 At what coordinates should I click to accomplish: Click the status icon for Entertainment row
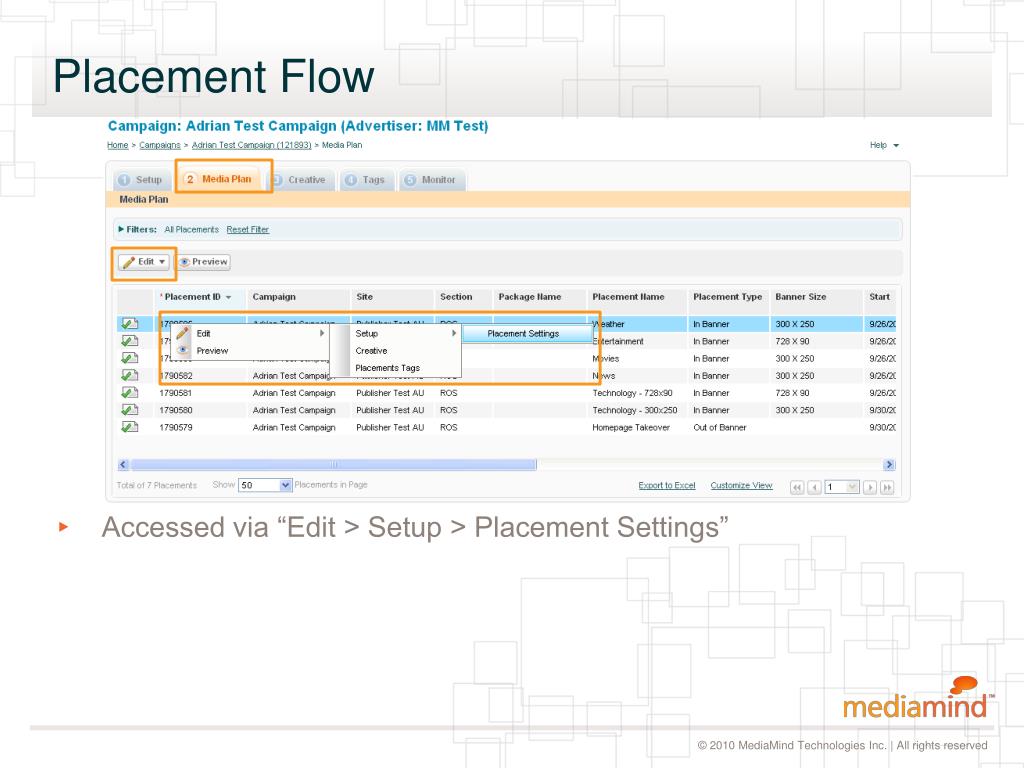click(x=130, y=341)
